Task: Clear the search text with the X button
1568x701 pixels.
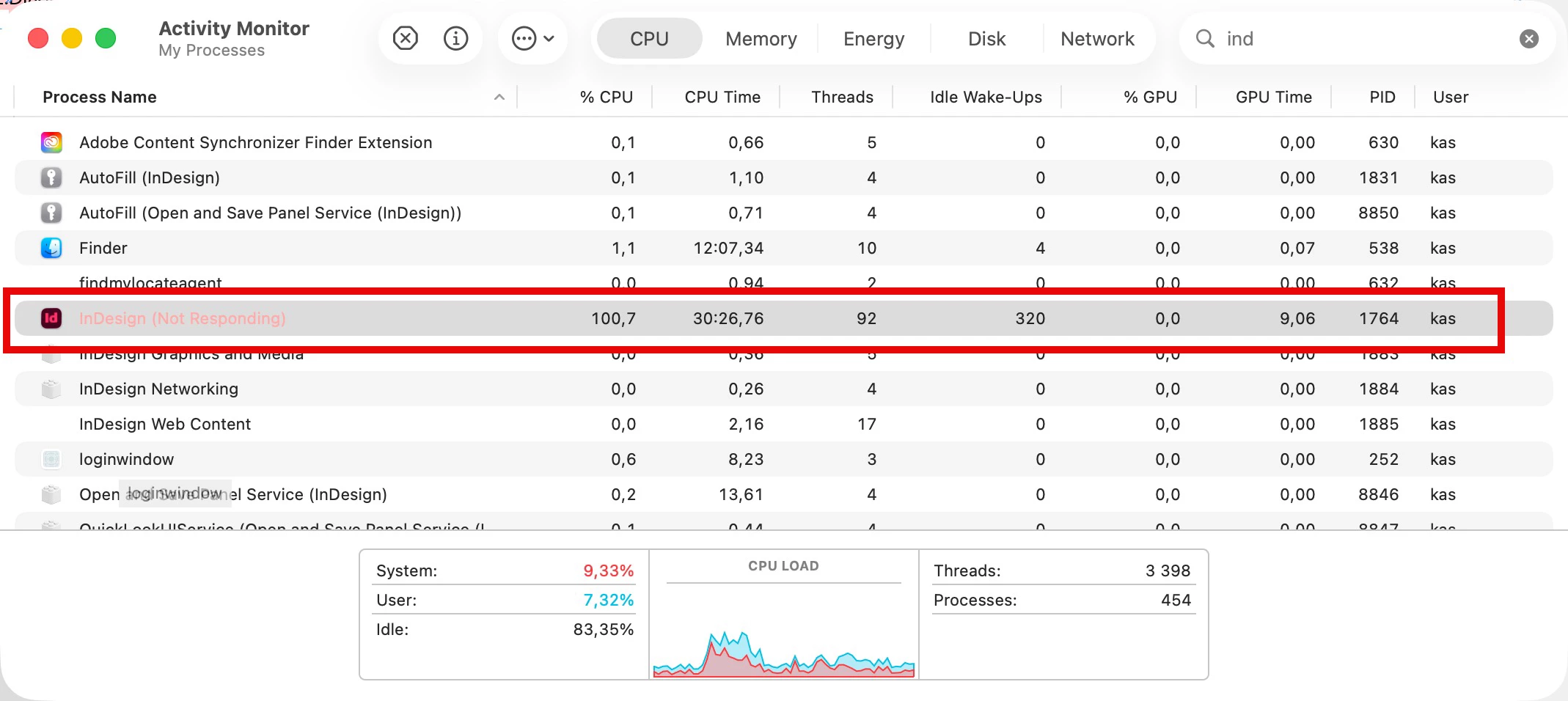Action: coord(1529,39)
